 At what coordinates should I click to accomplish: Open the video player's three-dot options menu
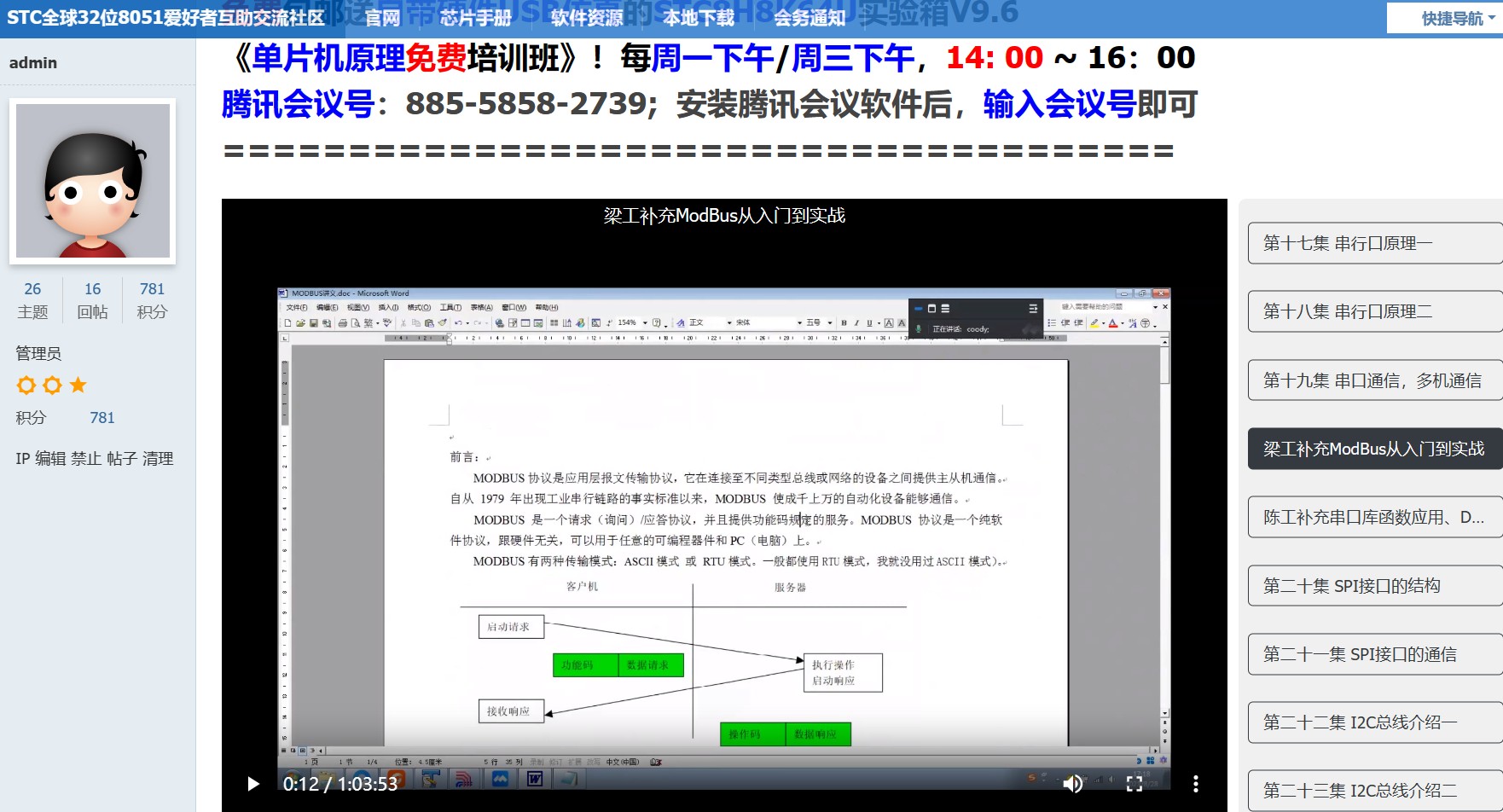pyautogui.click(x=1196, y=784)
